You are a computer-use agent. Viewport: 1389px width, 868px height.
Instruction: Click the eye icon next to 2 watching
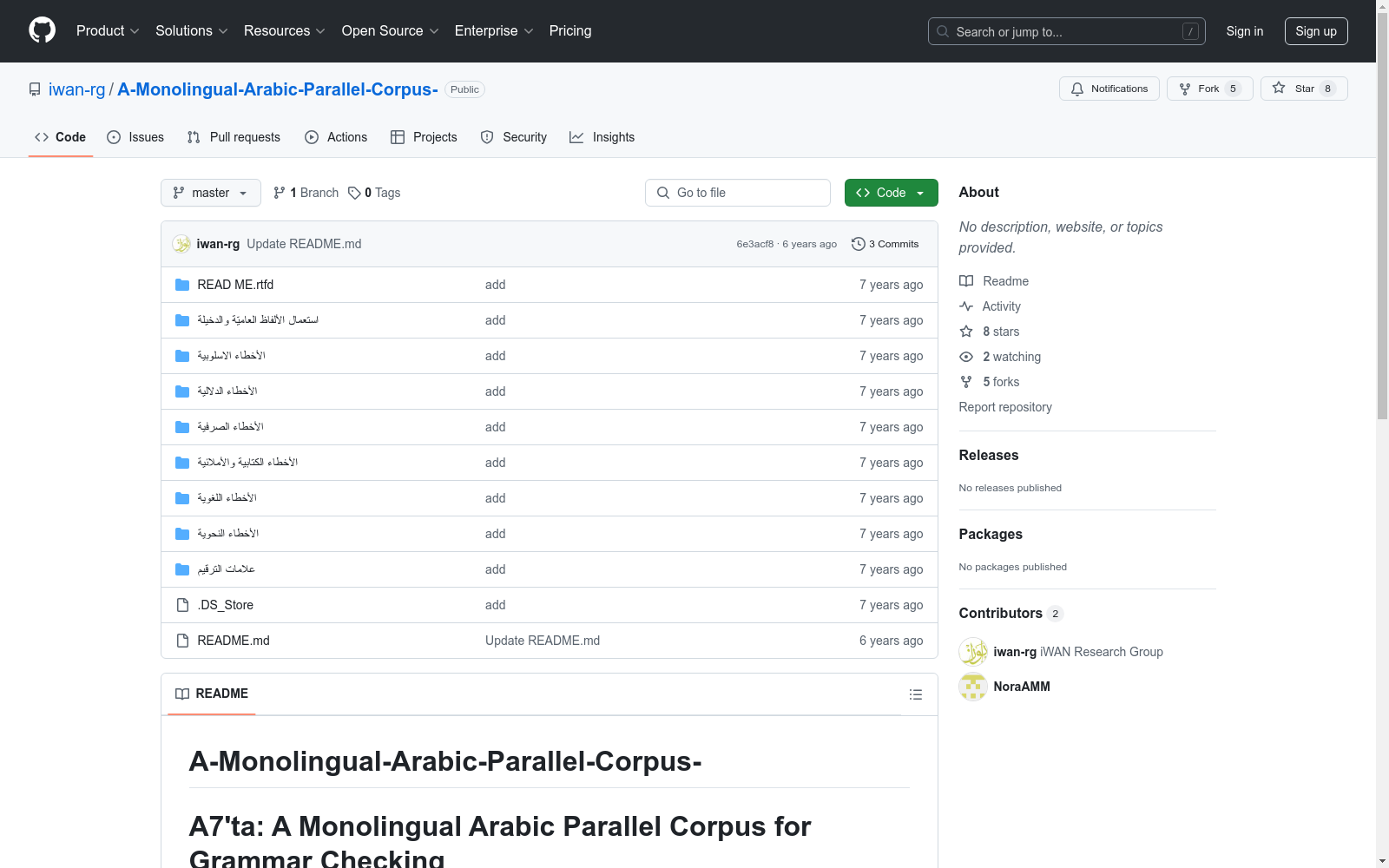tap(966, 357)
